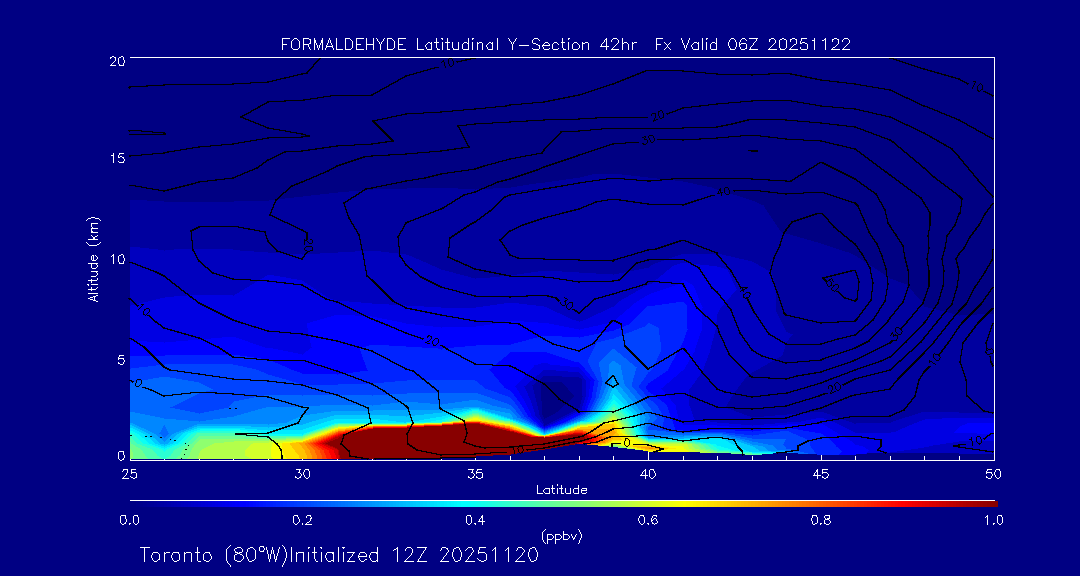The width and height of the screenshot is (1080, 576).
Task: Click altitude axis tick label 20
Action: point(116,60)
